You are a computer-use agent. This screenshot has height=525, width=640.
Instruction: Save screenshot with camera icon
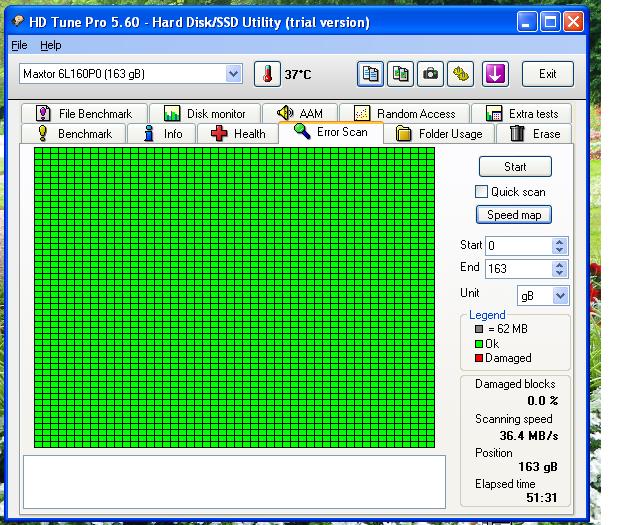click(x=430, y=74)
